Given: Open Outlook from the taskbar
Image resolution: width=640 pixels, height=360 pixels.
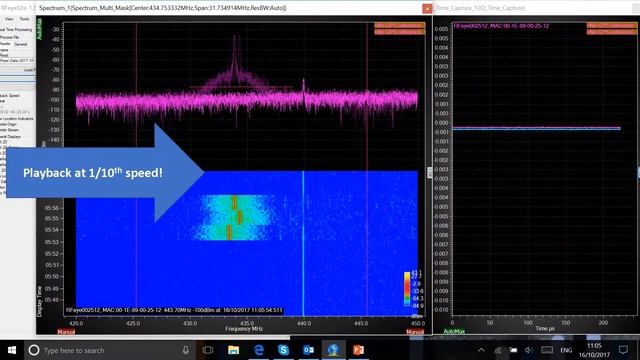Looking at the screenshot, I should coord(308,350).
